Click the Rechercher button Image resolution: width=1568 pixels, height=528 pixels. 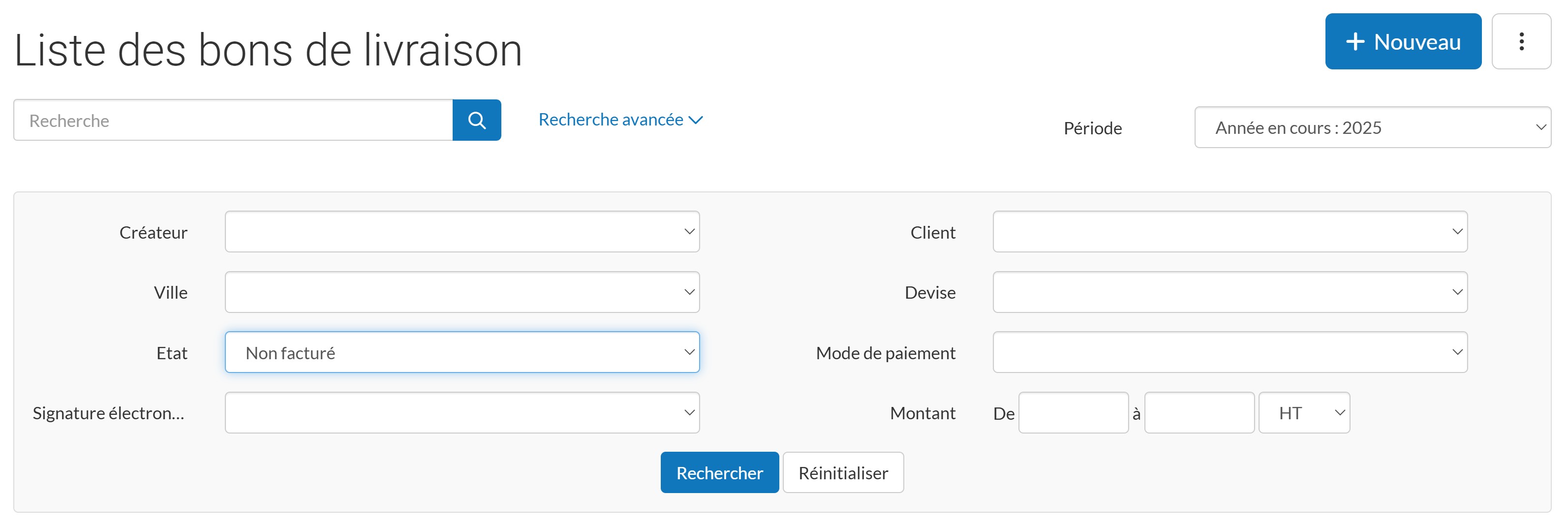(x=719, y=472)
